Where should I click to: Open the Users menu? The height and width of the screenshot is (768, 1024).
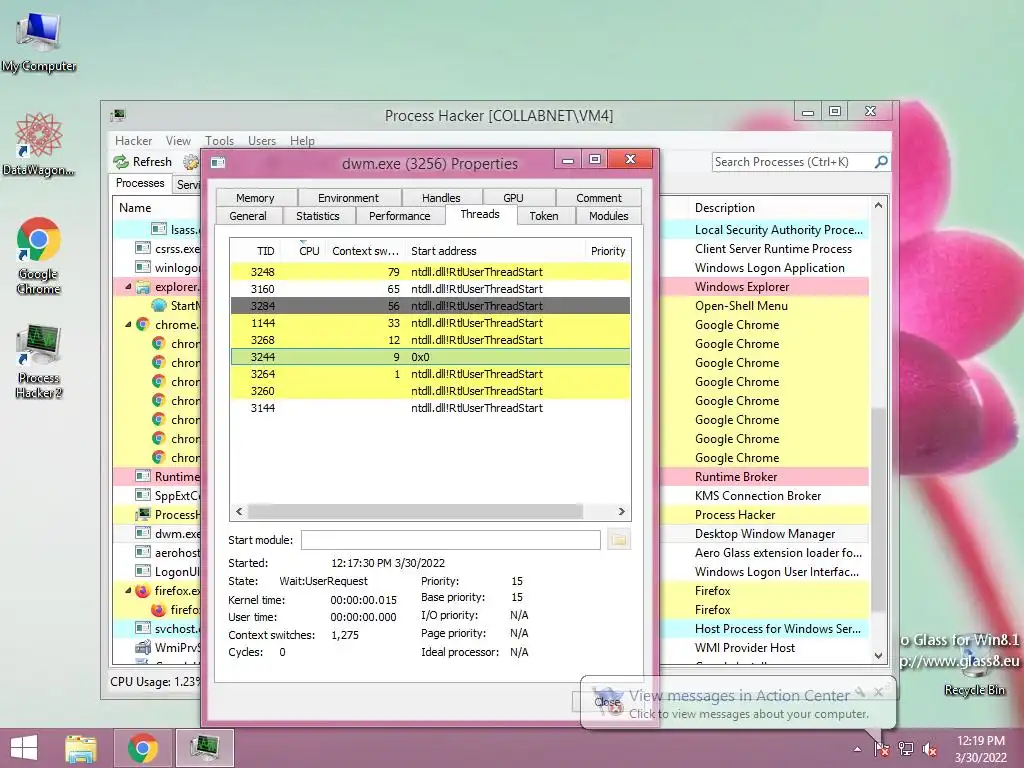[261, 140]
